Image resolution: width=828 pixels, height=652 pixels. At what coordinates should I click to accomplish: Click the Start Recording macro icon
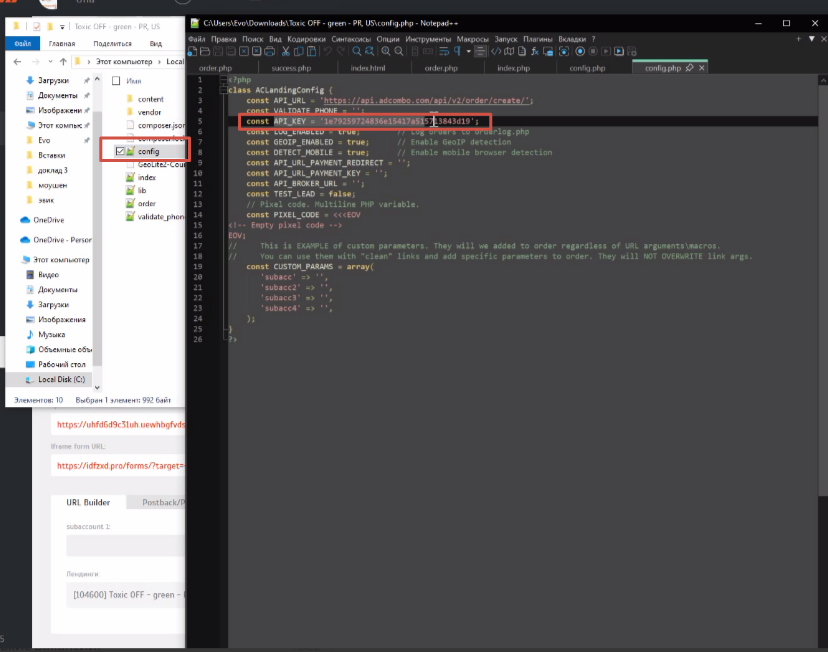click(x=580, y=51)
